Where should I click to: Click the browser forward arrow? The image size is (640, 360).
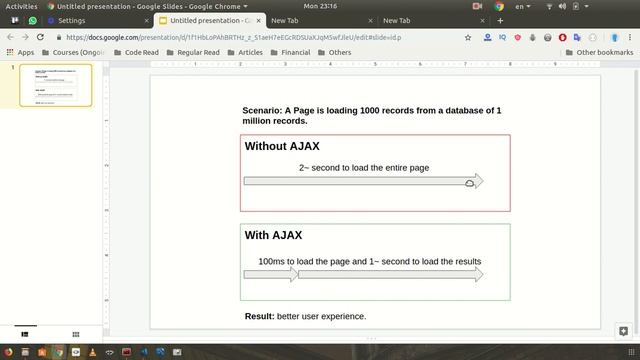(25, 37)
